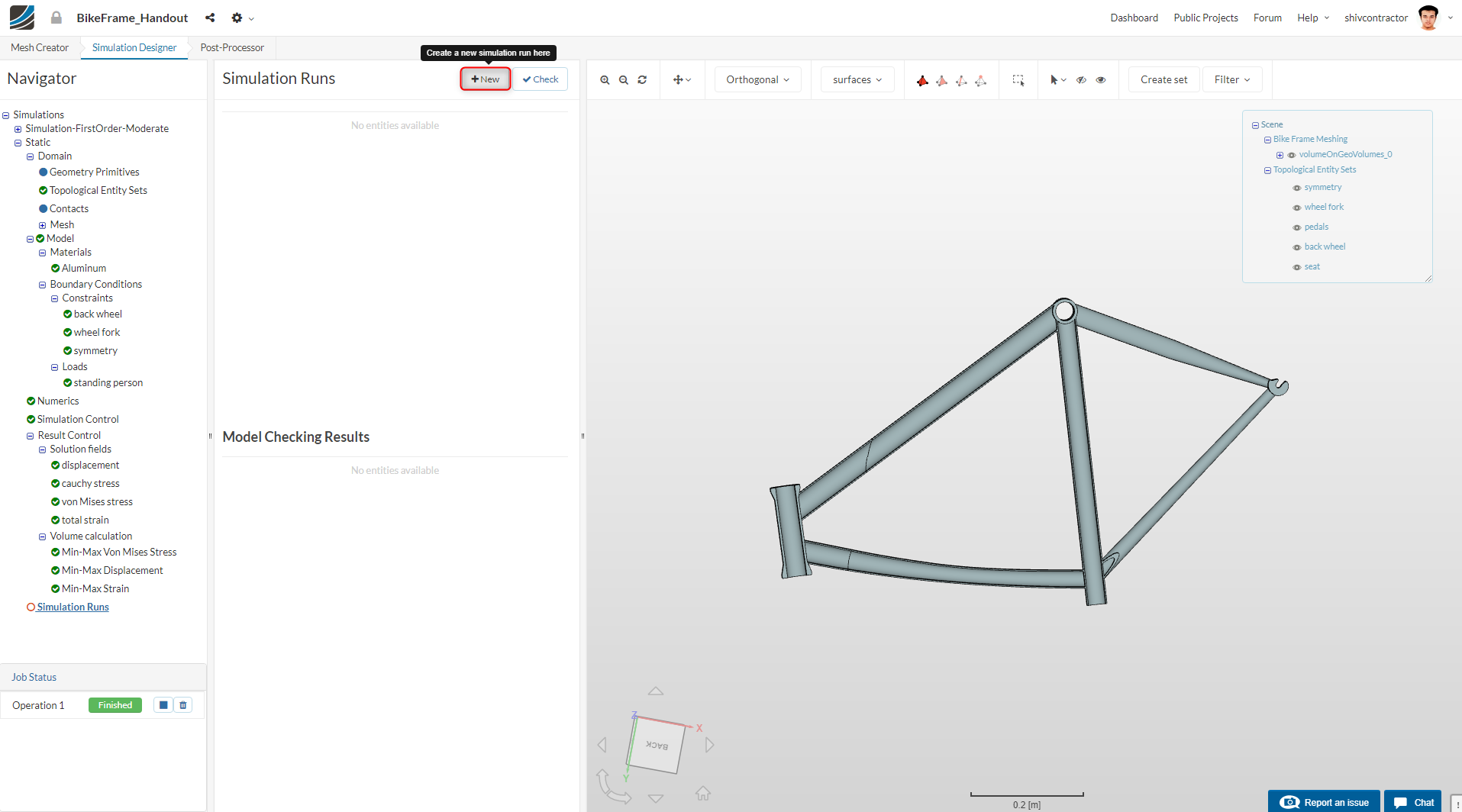1462x812 pixels.
Task: Click the share project icon near project name
Action: pyautogui.click(x=209, y=18)
